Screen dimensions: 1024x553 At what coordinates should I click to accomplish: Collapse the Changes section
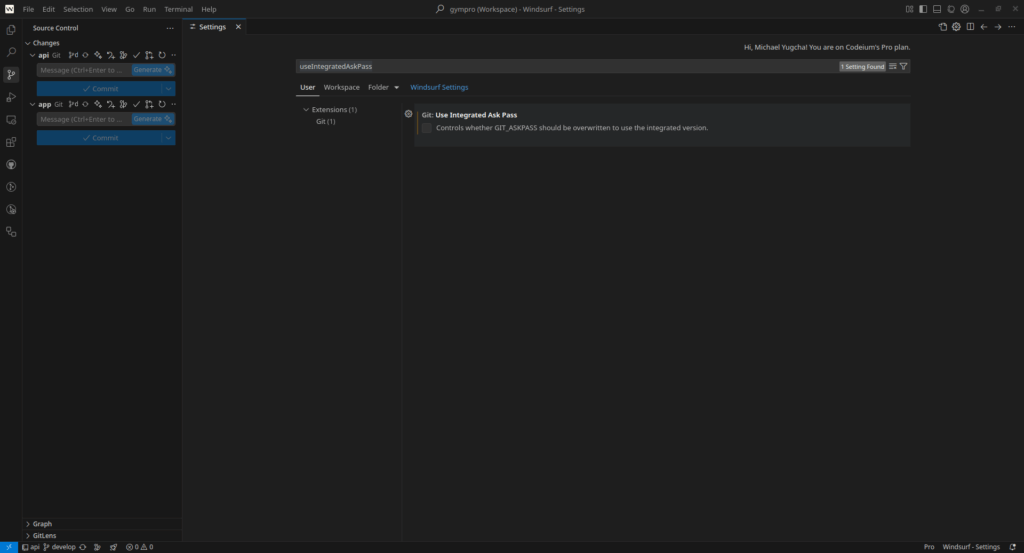coord(28,43)
